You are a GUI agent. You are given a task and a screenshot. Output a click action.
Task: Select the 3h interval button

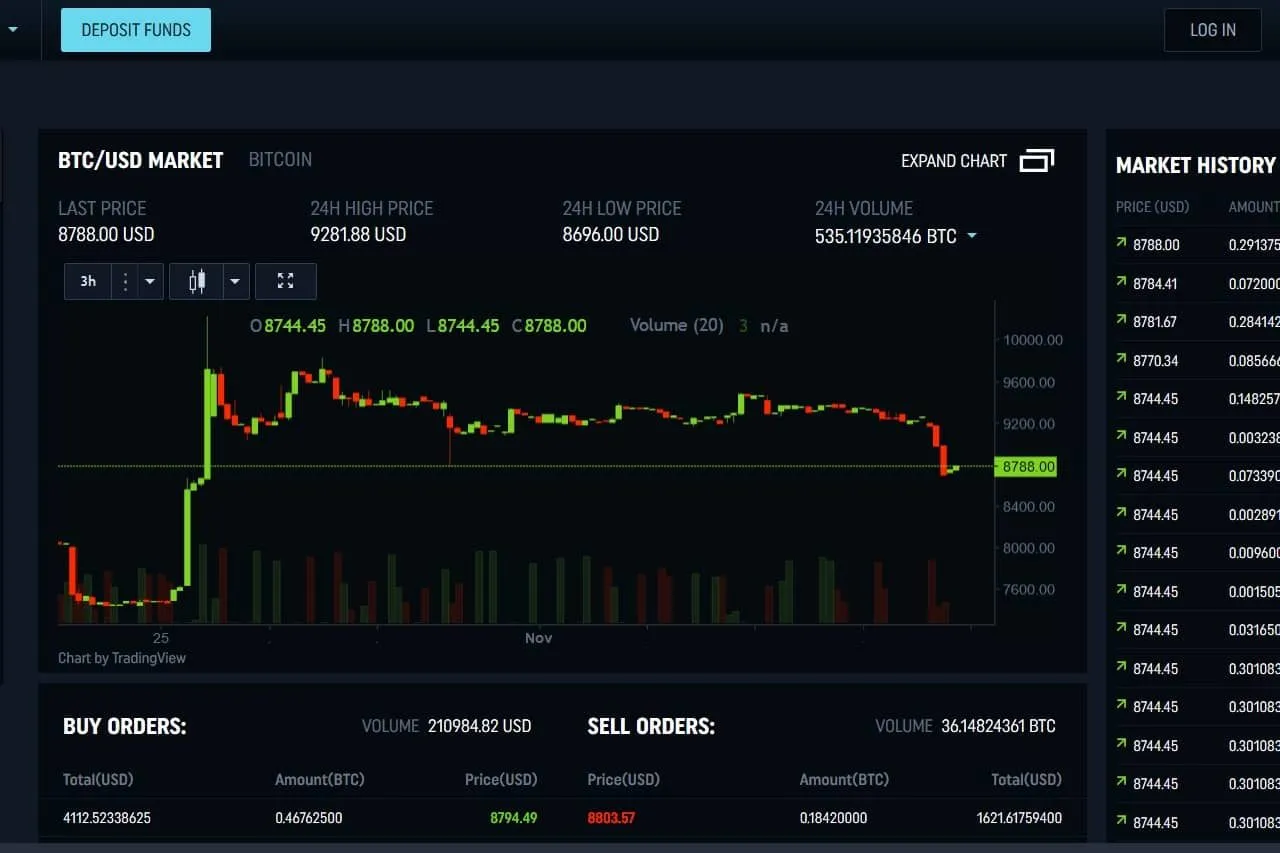click(88, 282)
